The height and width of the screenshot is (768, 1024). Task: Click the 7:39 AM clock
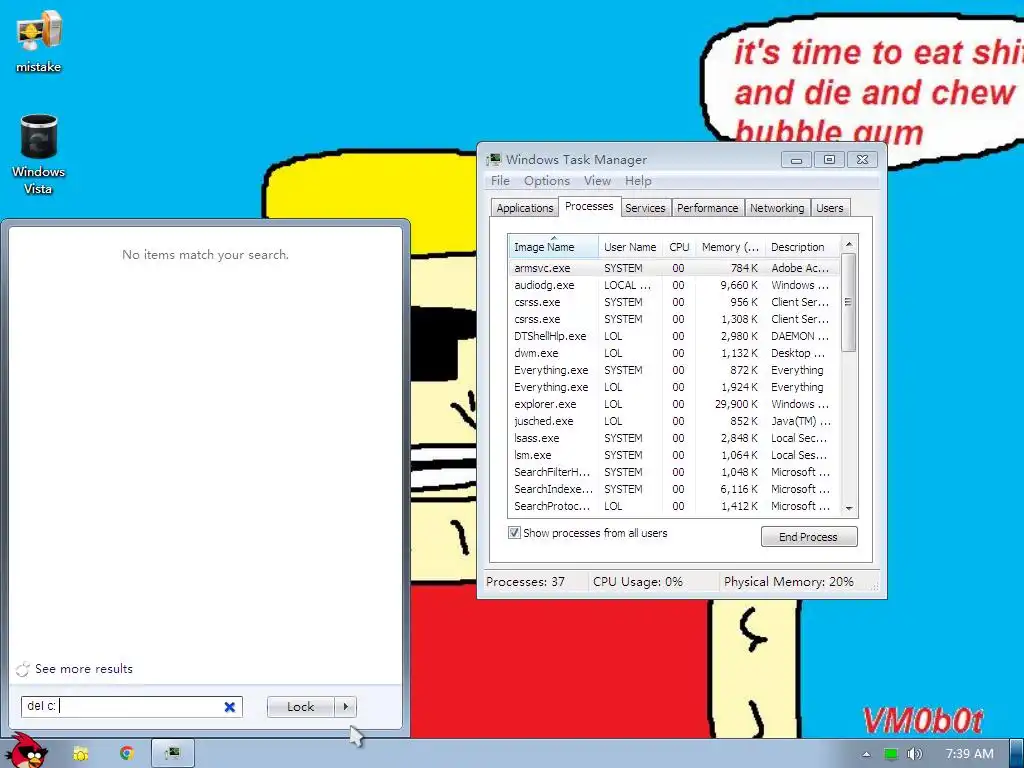click(969, 754)
